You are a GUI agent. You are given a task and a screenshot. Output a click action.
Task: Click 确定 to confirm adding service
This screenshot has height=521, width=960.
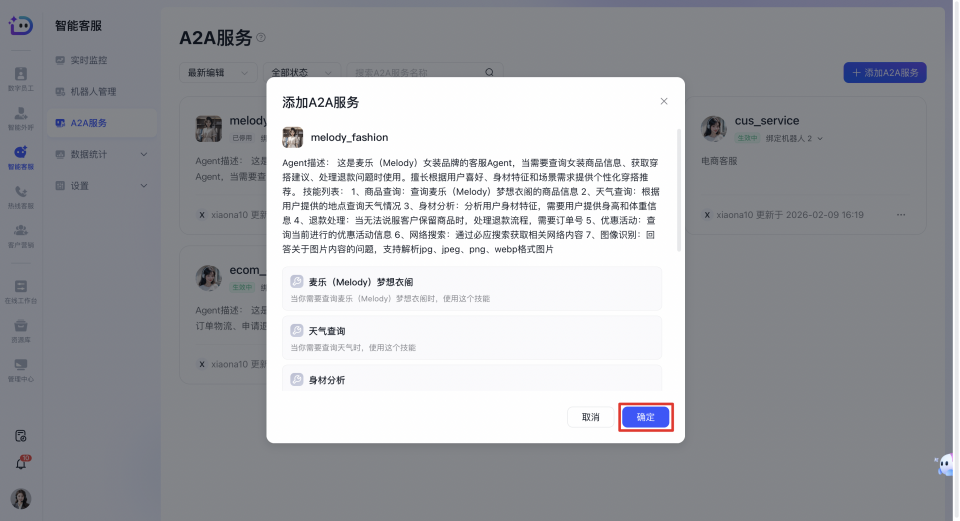click(645, 417)
